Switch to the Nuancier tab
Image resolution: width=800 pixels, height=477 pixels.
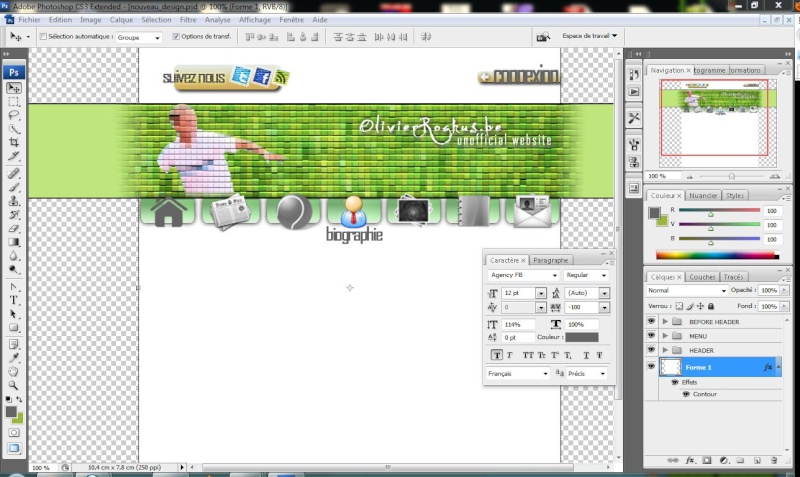(x=703, y=195)
